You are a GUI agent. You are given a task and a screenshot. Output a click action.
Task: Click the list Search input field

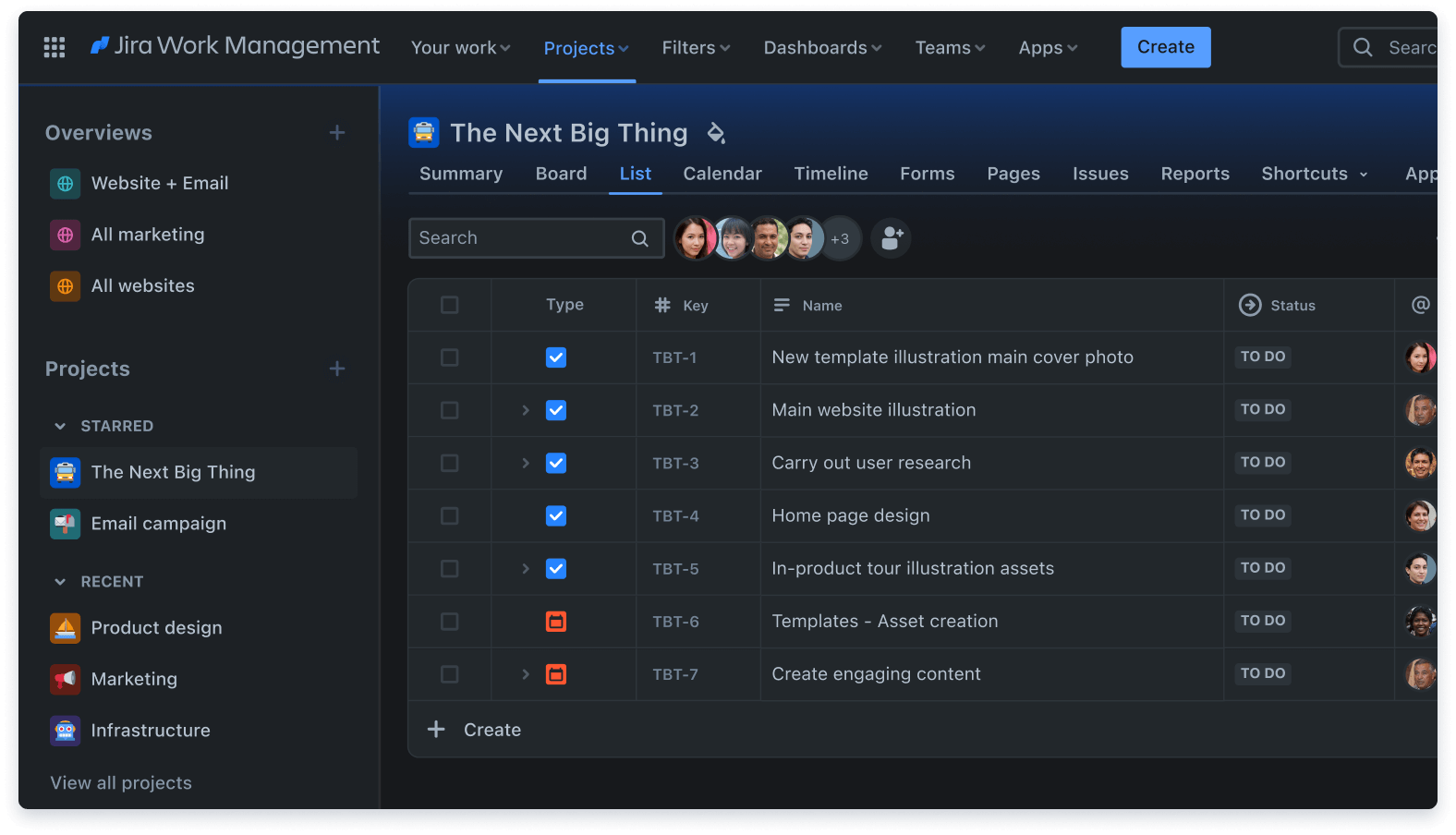point(522,238)
